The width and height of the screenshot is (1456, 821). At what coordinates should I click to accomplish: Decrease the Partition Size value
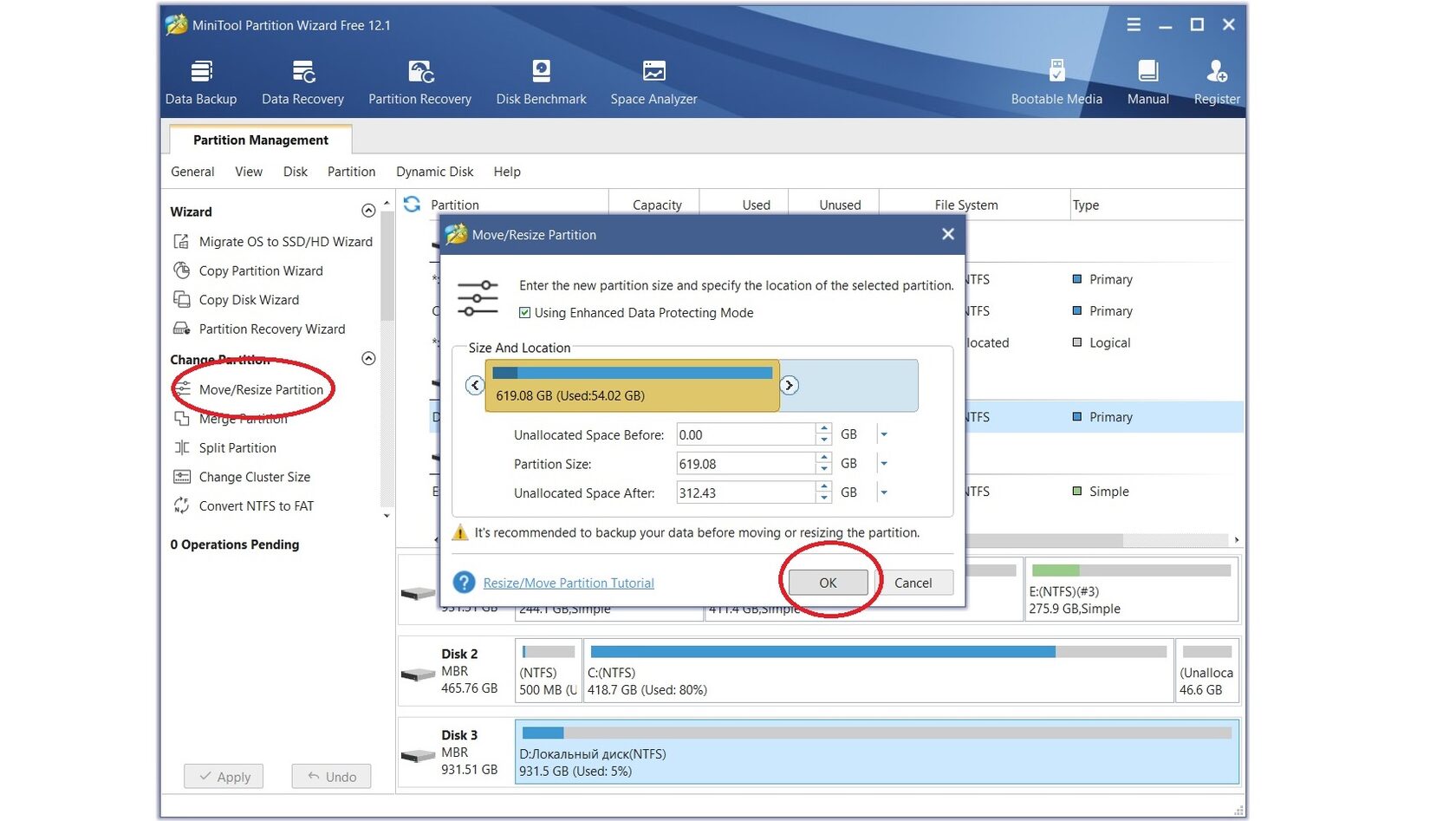pyautogui.click(x=824, y=469)
